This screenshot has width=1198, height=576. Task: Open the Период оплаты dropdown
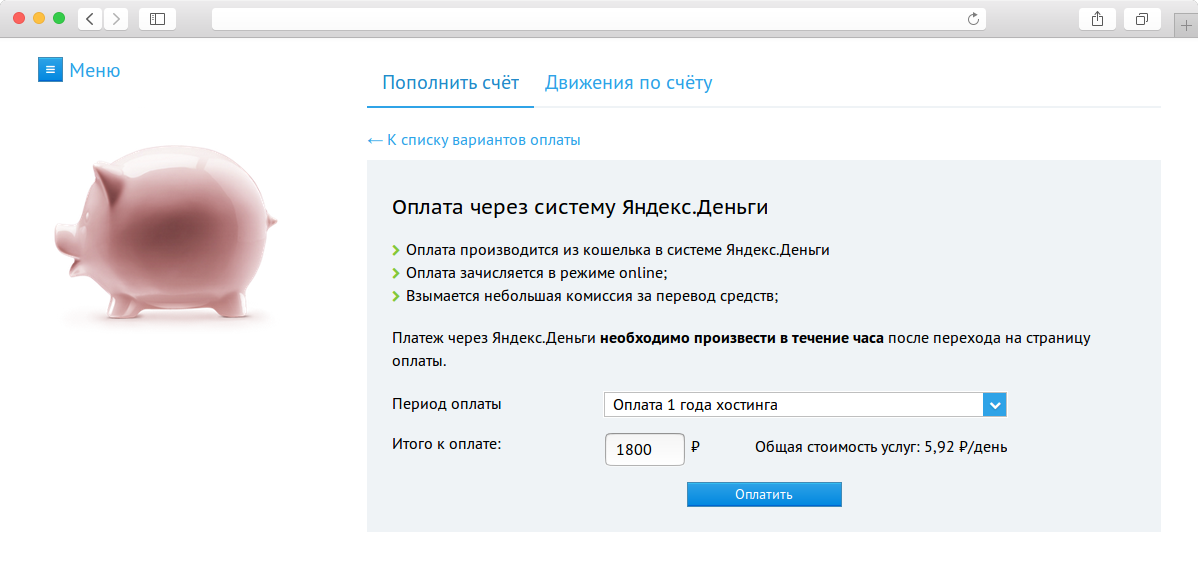[x=805, y=405]
